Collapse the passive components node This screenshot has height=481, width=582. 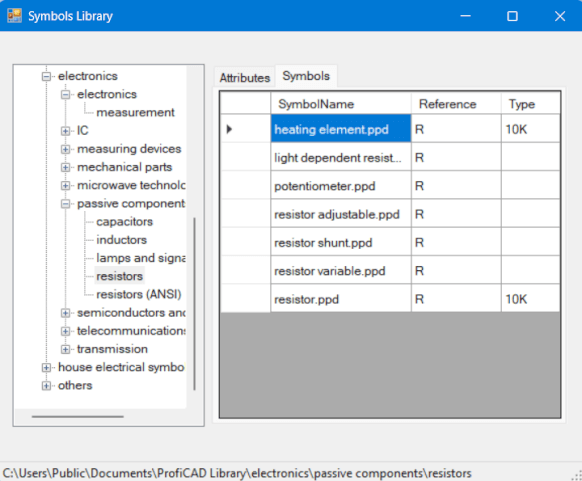pos(65,204)
